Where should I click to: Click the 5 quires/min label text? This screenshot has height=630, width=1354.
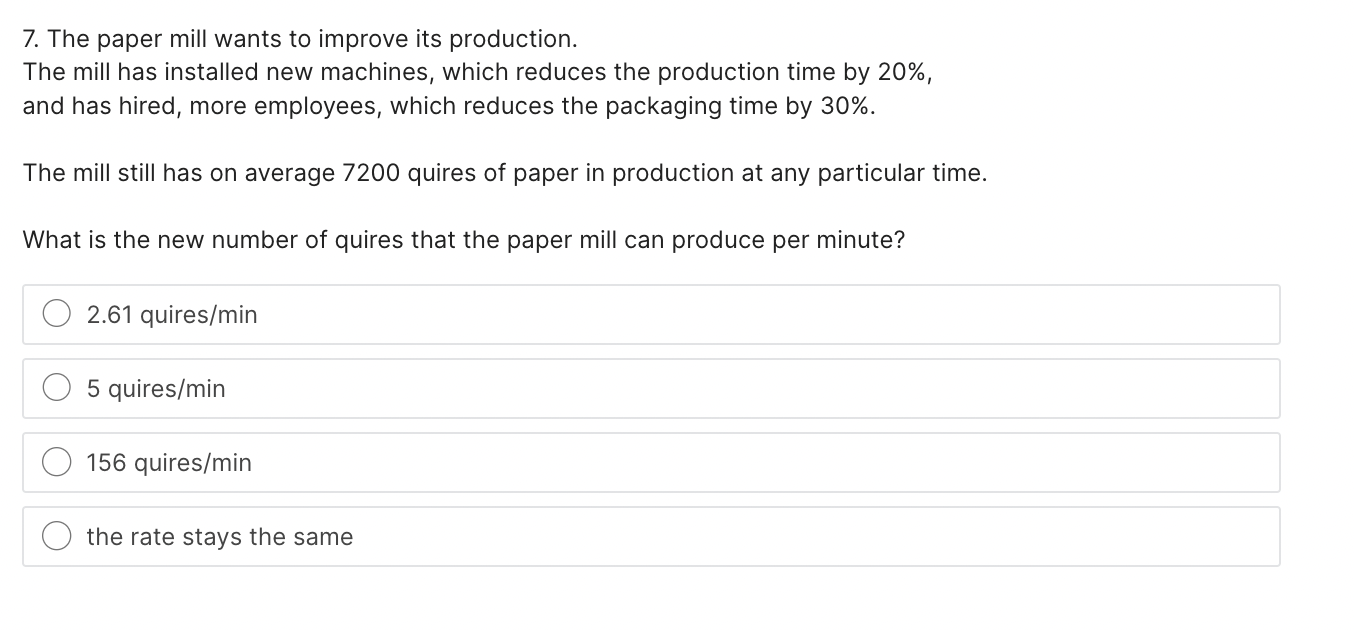[156, 388]
